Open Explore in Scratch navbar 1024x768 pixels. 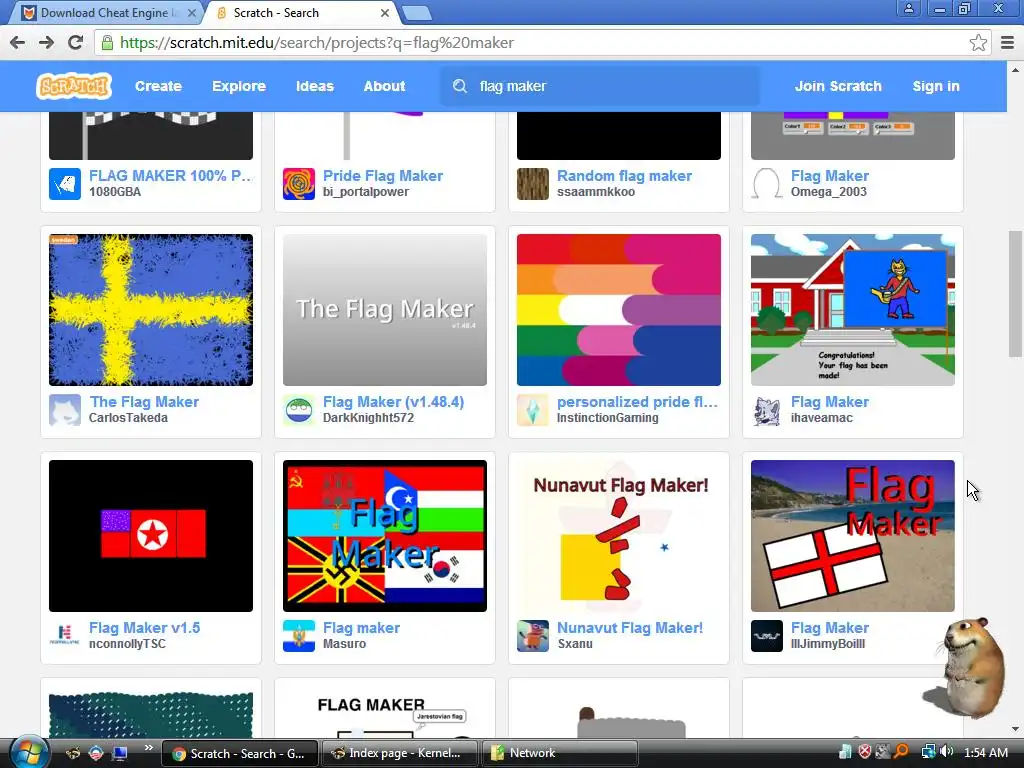click(x=239, y=86)
